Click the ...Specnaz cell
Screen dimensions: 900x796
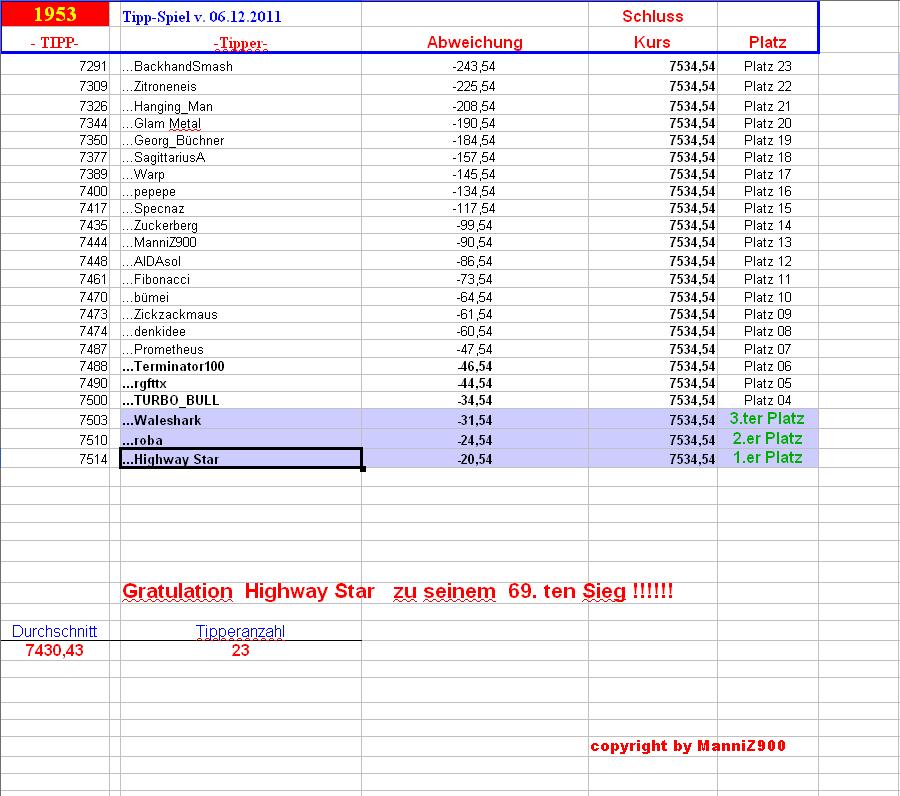(x=240, y=208)
